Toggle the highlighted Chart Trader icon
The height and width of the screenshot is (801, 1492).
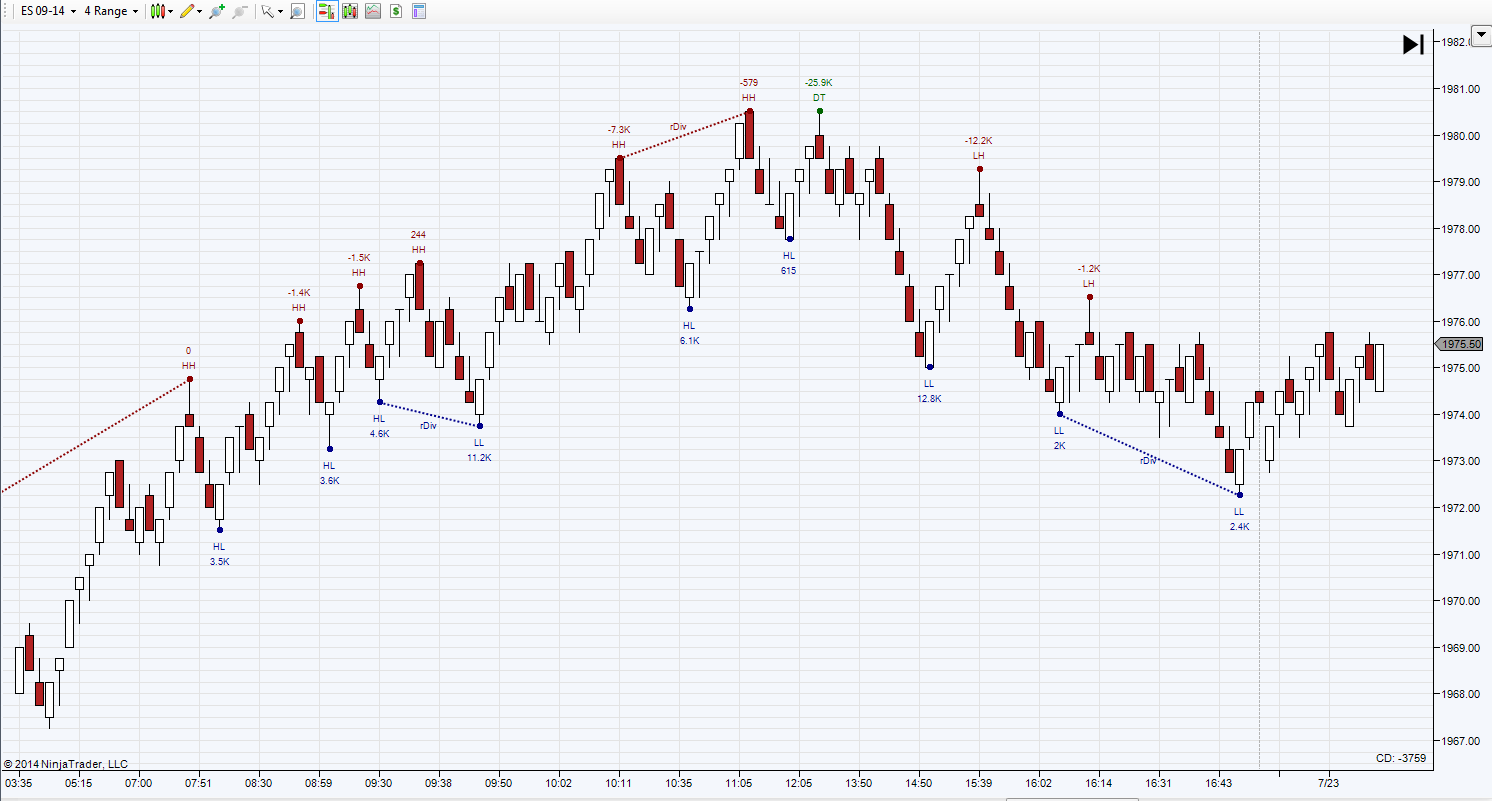[326, 11]
